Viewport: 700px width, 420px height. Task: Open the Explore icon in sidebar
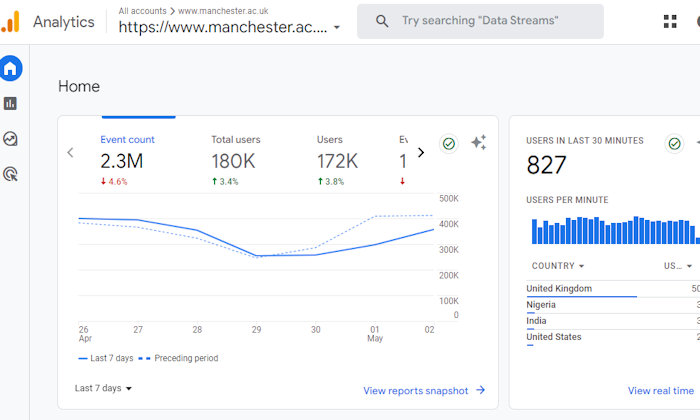tap(10, 139)
